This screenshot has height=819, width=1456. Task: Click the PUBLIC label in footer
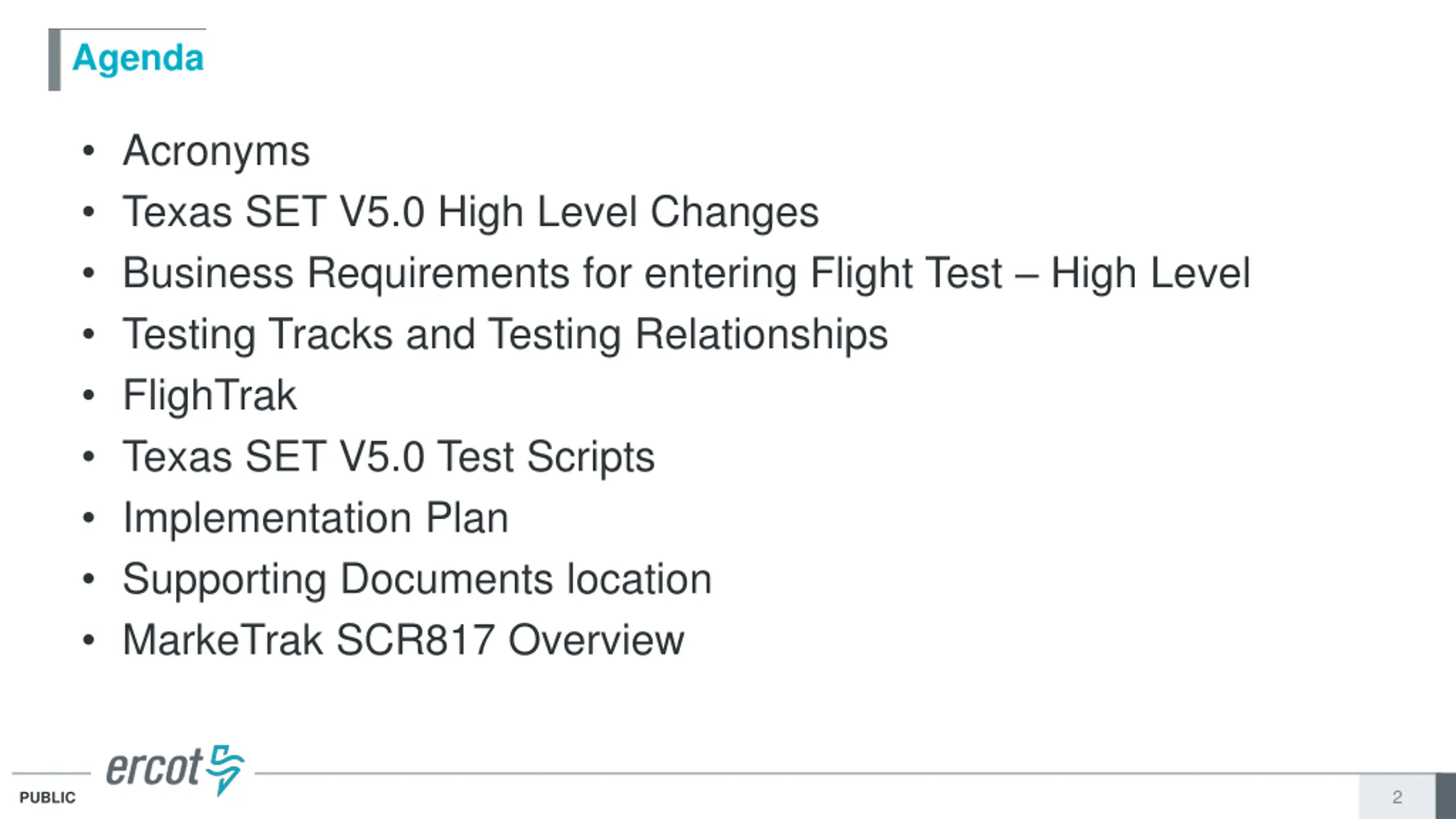[47, 798]
